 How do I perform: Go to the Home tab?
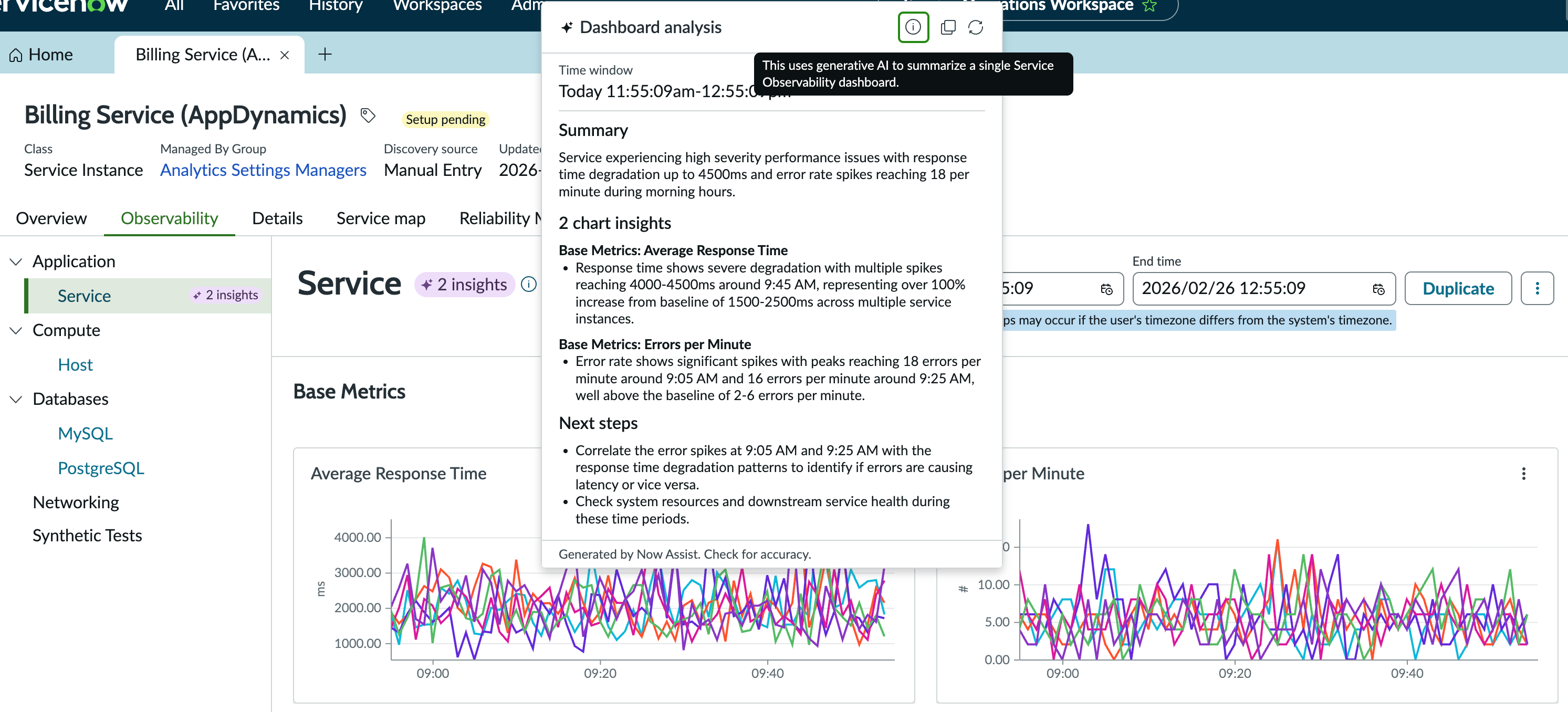[41, 55]
